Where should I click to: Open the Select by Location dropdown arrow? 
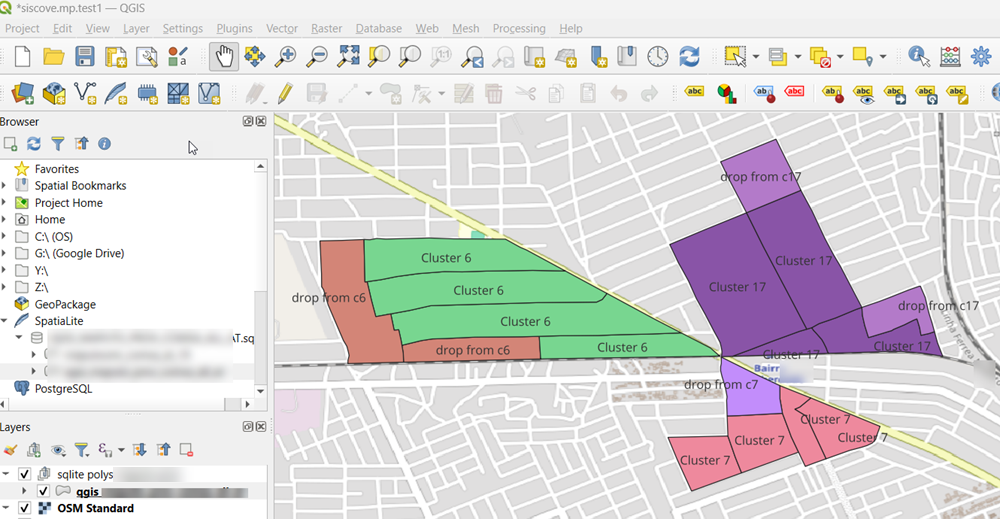(x=883, y=57)
